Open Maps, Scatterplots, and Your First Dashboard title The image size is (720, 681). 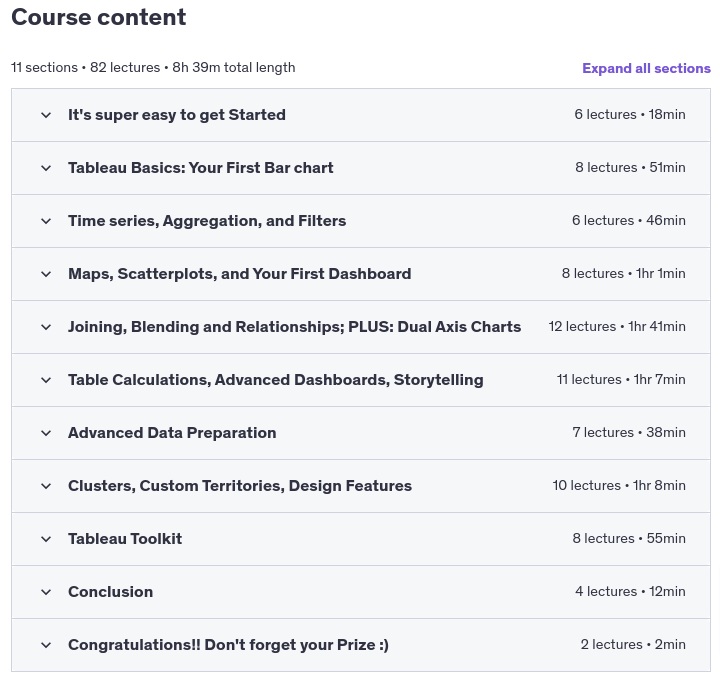click(240, 274)
